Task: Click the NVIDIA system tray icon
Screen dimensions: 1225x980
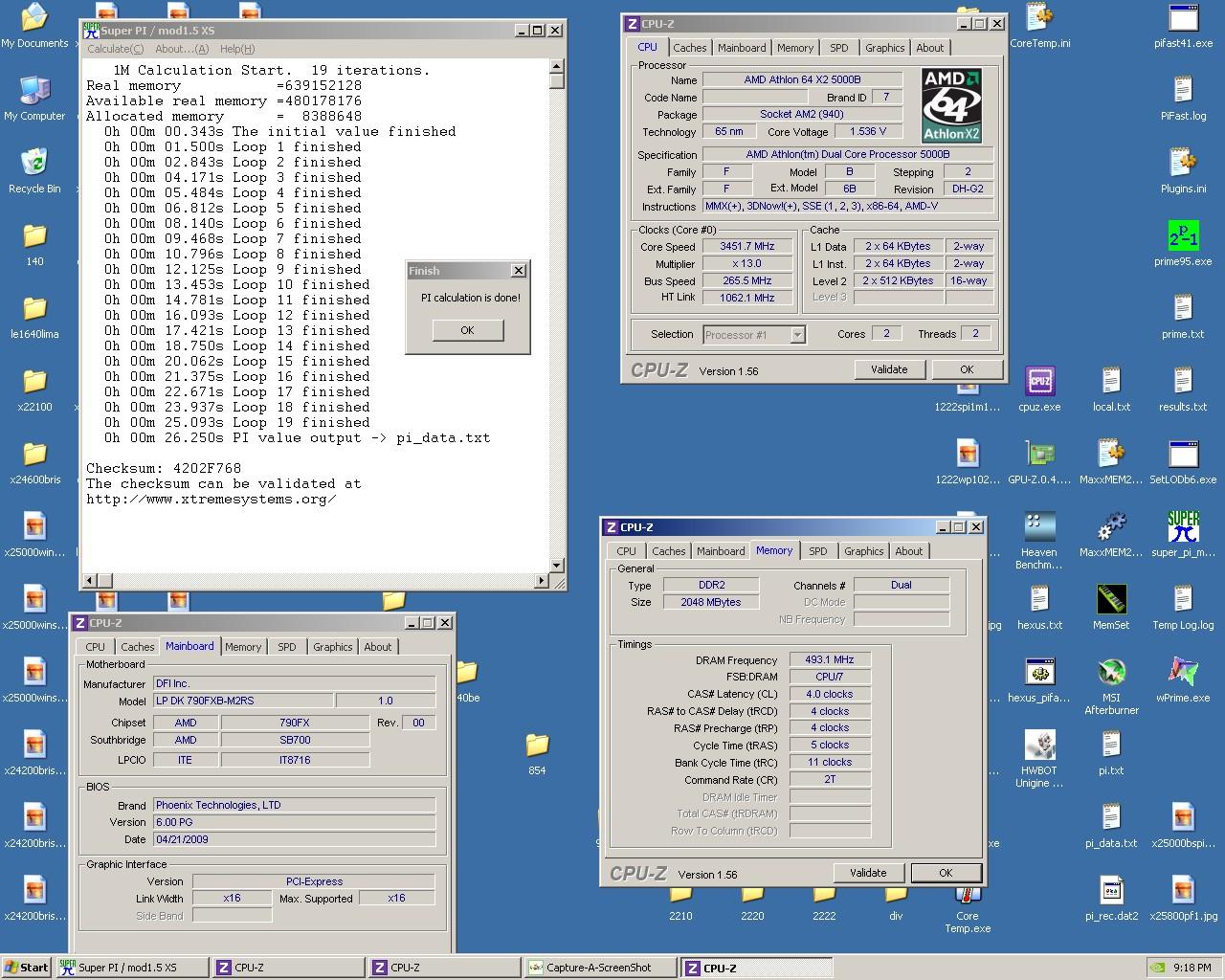Action: pos(1158,968)
